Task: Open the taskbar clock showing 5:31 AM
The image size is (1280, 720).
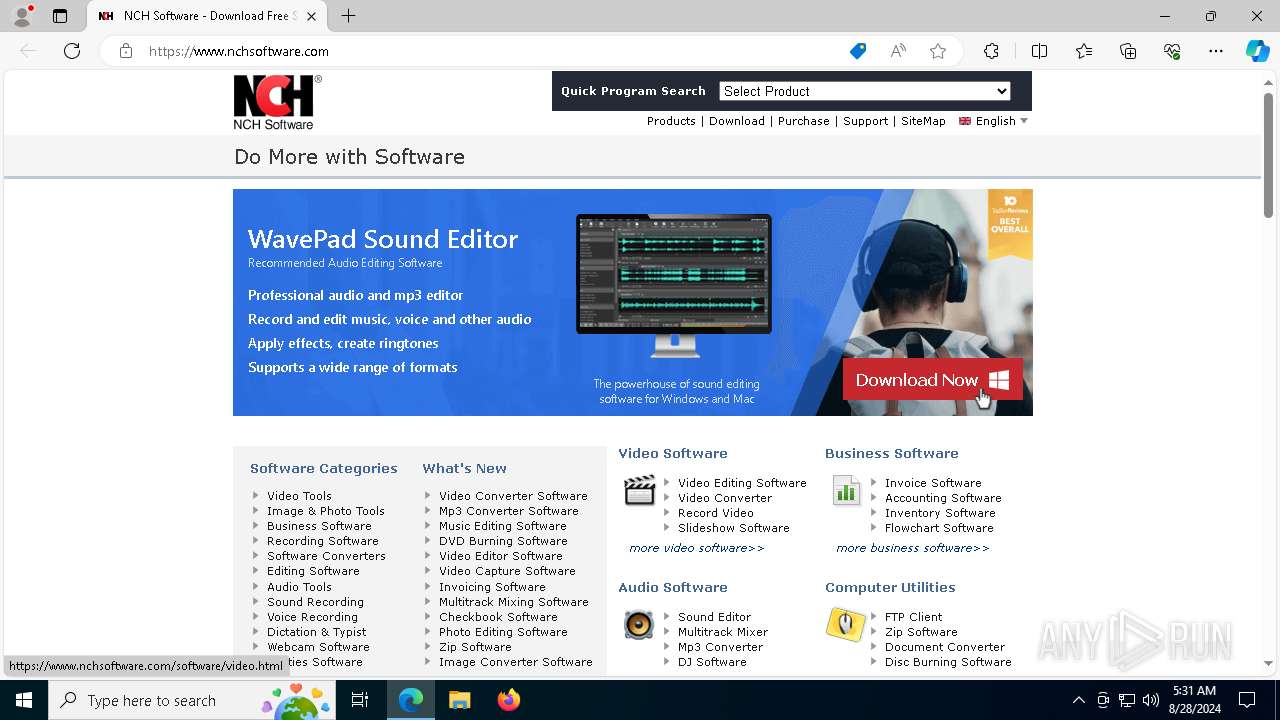Action: pos(1194,700)
